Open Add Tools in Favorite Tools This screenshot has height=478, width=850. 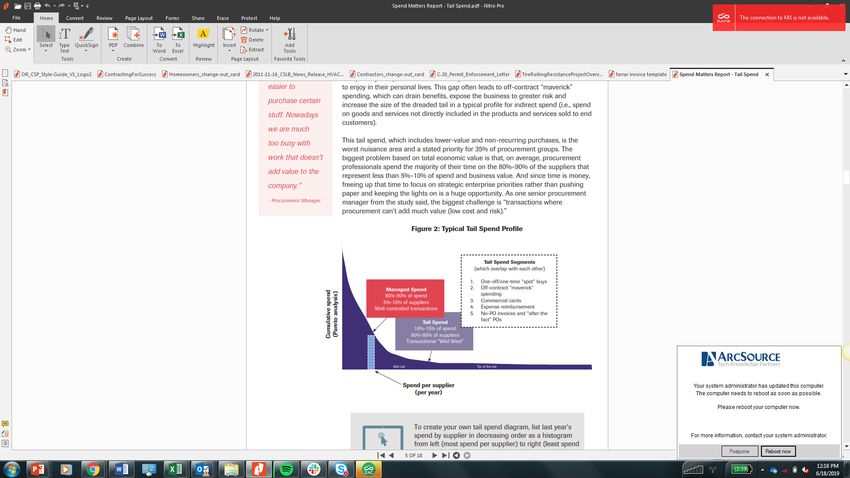point(289,40)
